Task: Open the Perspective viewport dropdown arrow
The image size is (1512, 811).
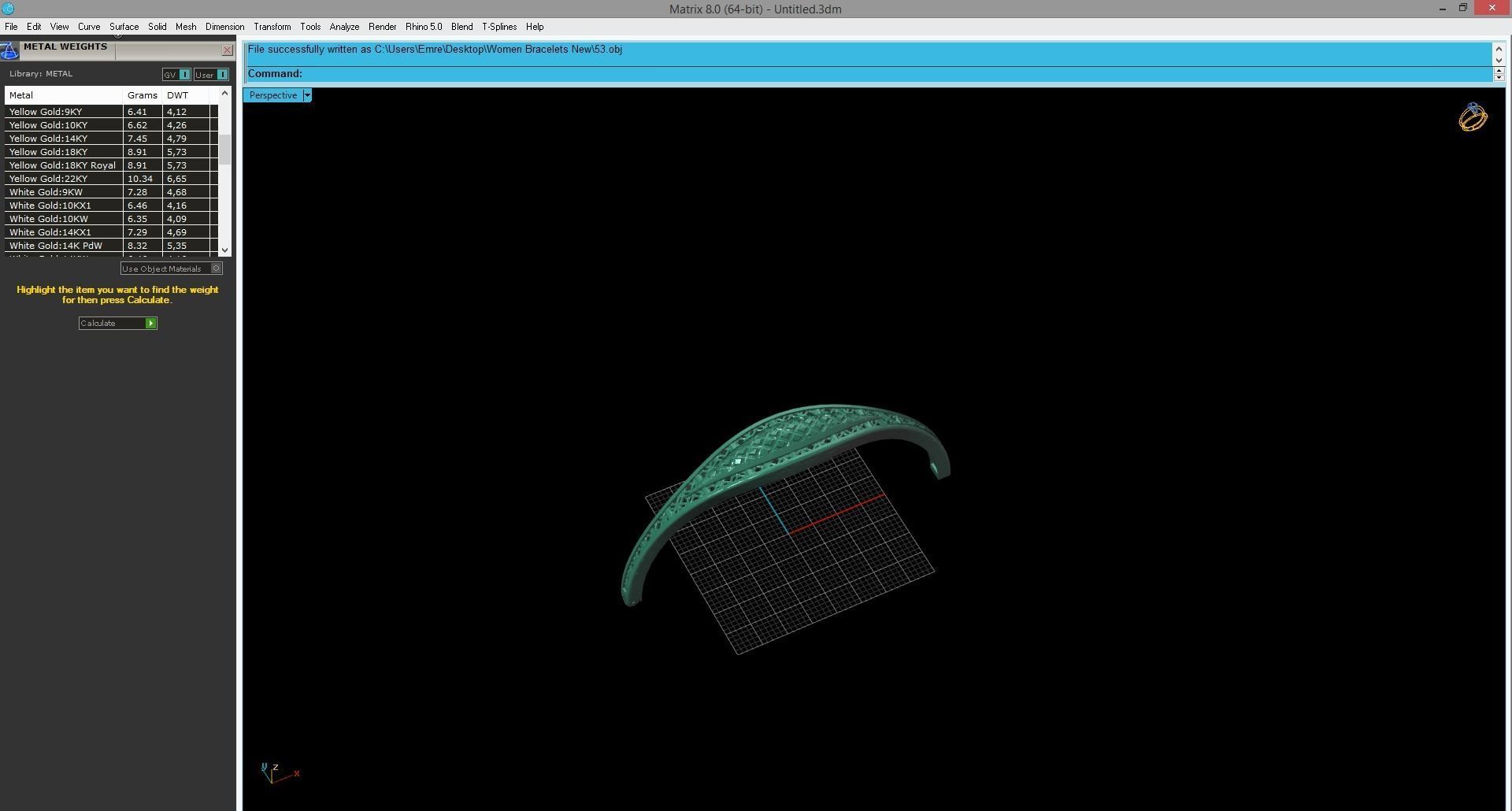Action: (307, 95)
